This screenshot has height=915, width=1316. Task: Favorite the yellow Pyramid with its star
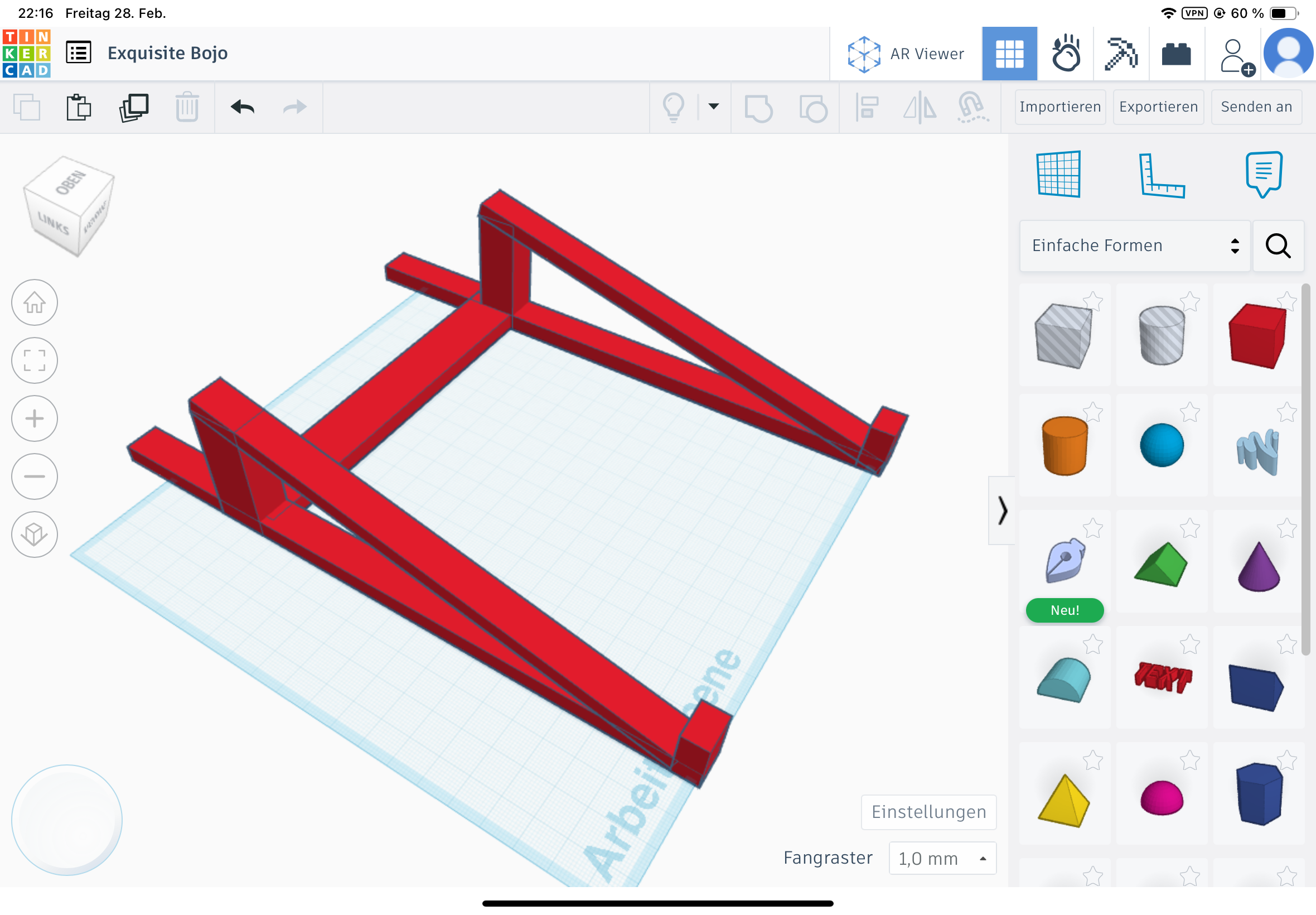(x=1092, y=760)
